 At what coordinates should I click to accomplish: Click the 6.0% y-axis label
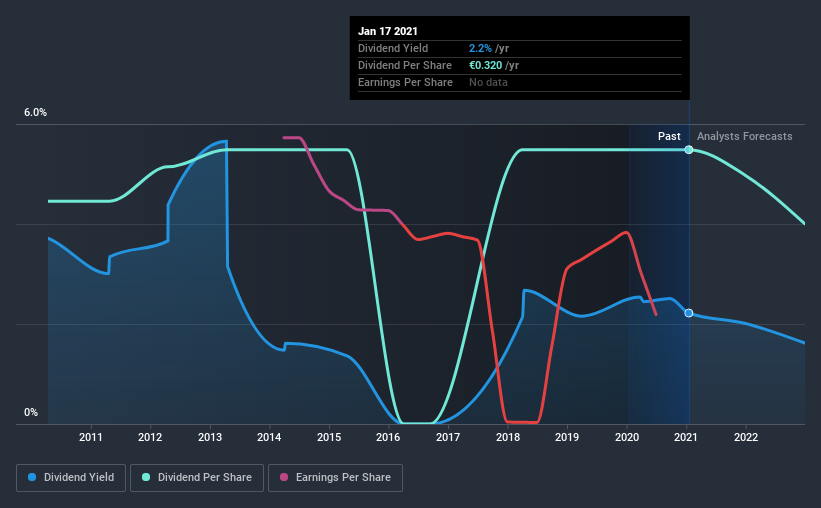click(x=35, y=113)
